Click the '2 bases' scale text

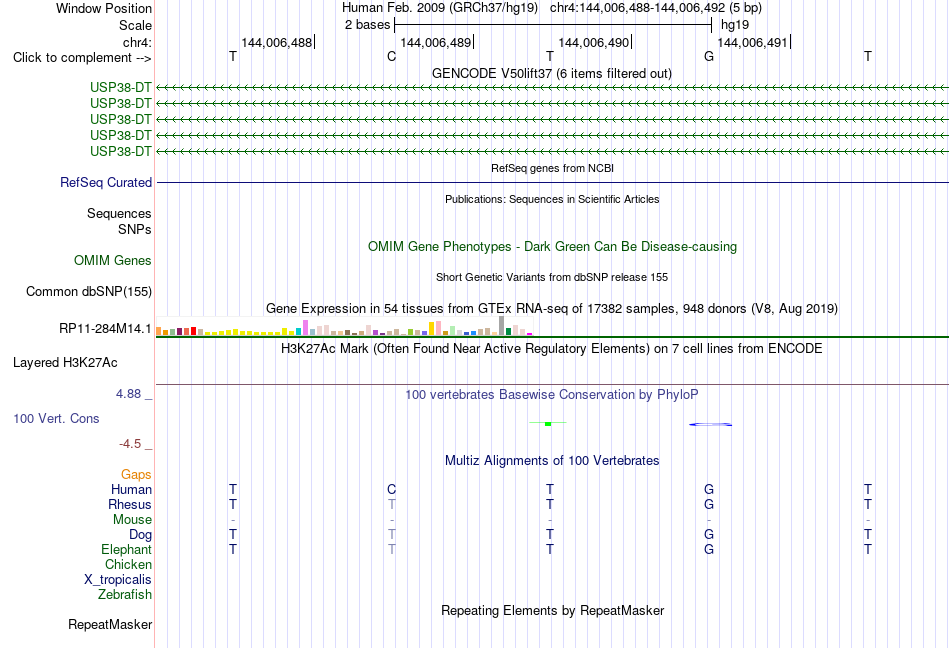coord(368,25)
